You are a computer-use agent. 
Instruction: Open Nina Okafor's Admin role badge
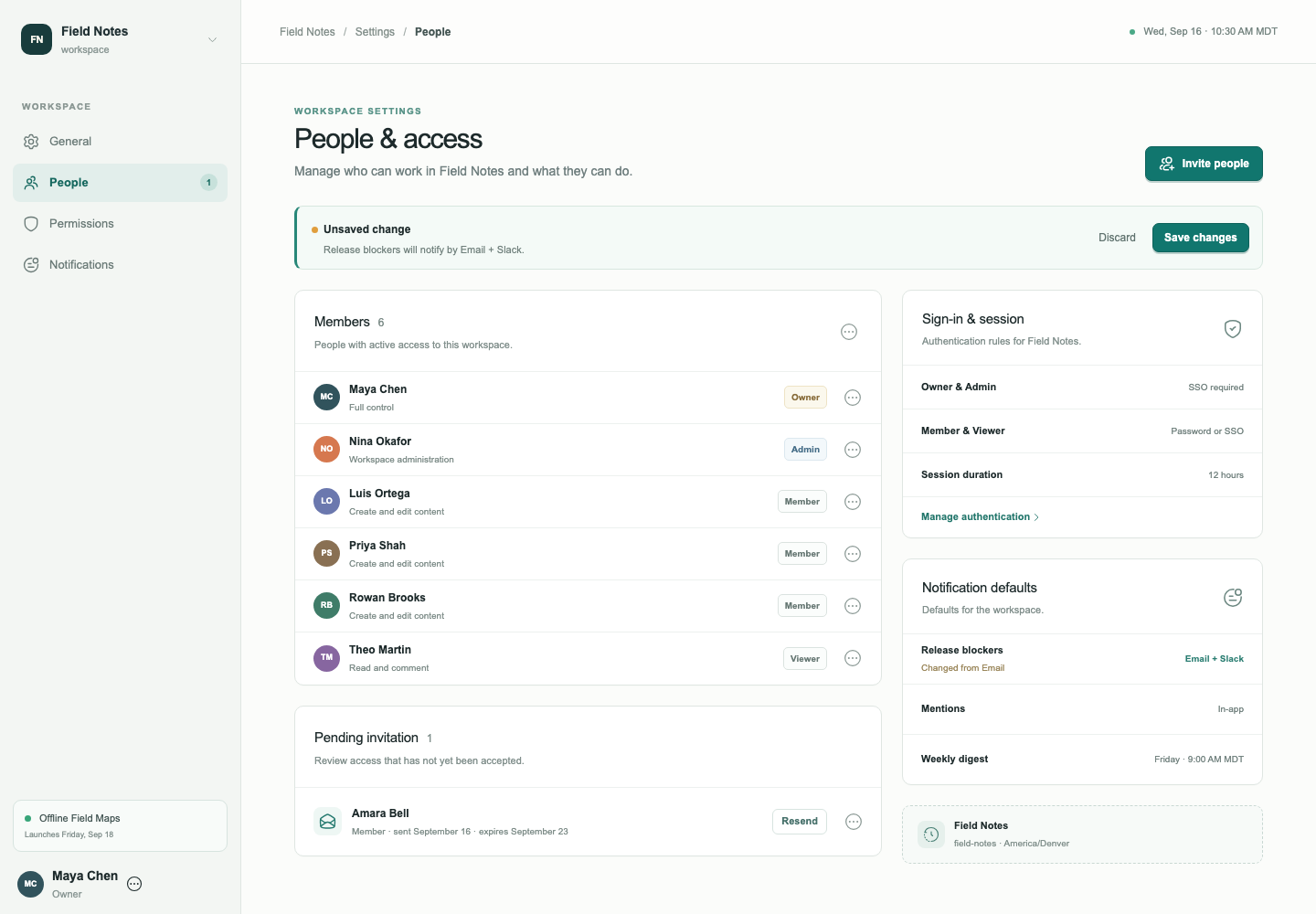pyautogui.click(x=805, y=450)
